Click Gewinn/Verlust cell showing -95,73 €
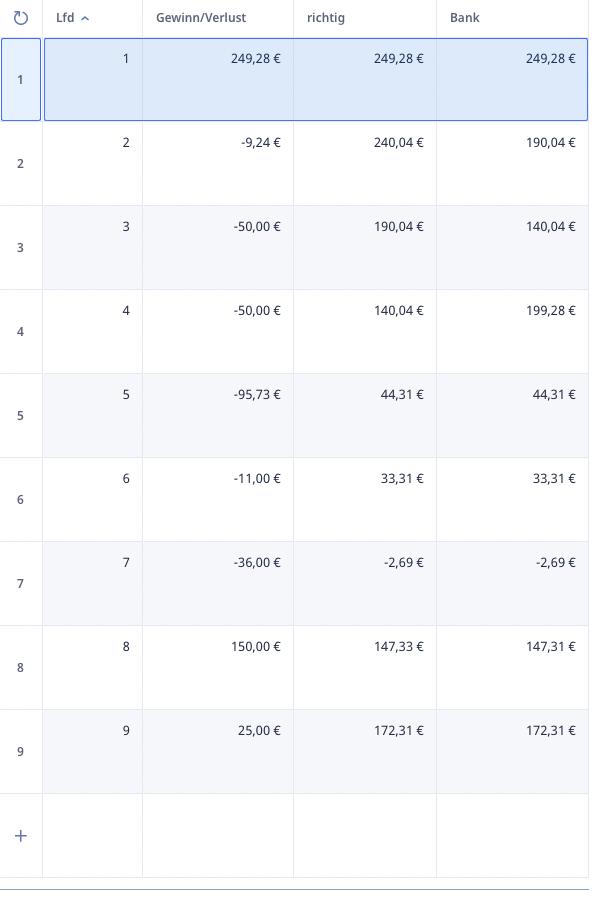This screenshot has height=899, width=608. click(x=218, y=416)
